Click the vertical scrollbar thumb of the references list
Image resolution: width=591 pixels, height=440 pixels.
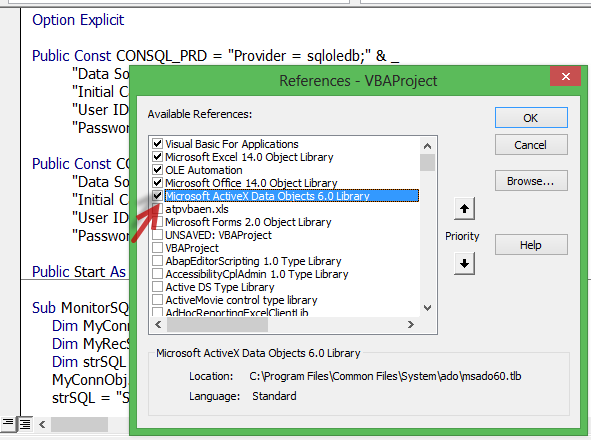click(x=427, y=163)
